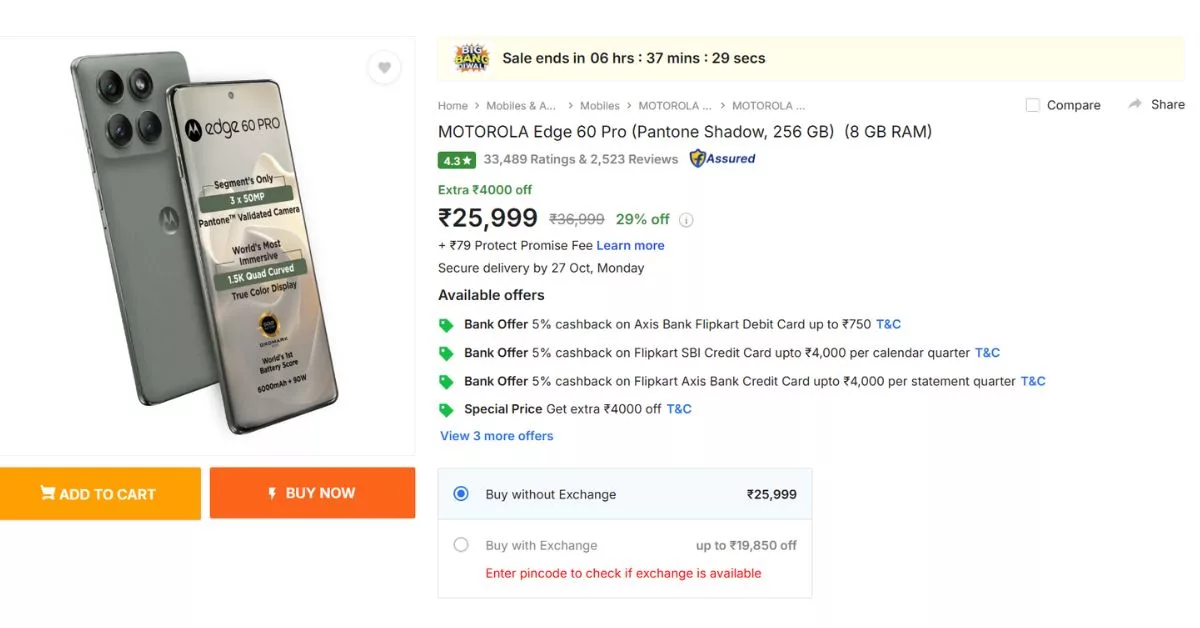Open T&C for the Special Price offer
This screenshot has height=628, width=1200.
pos(679,408)
